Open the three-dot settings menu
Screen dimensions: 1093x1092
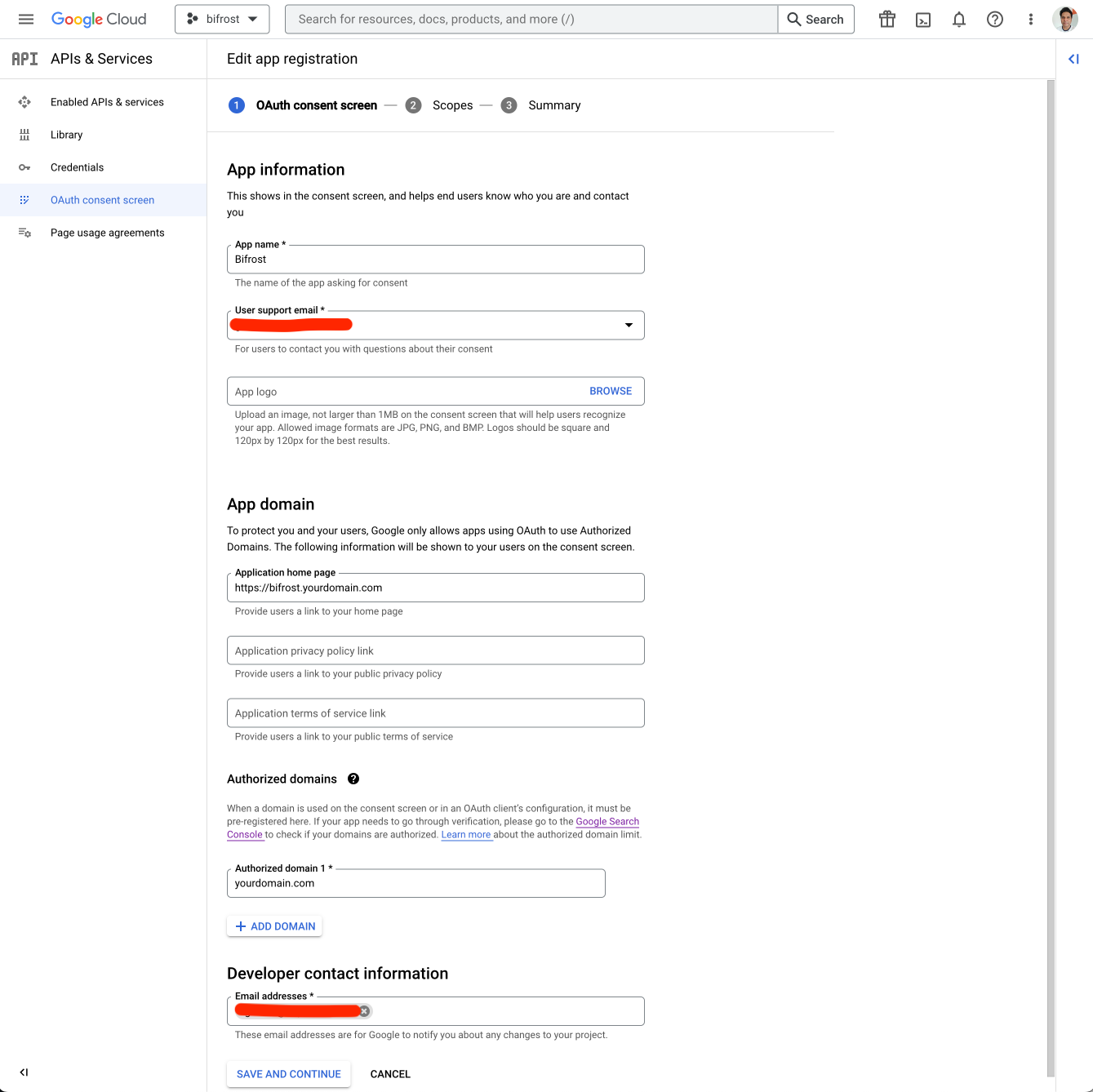tap(1031, 19)
